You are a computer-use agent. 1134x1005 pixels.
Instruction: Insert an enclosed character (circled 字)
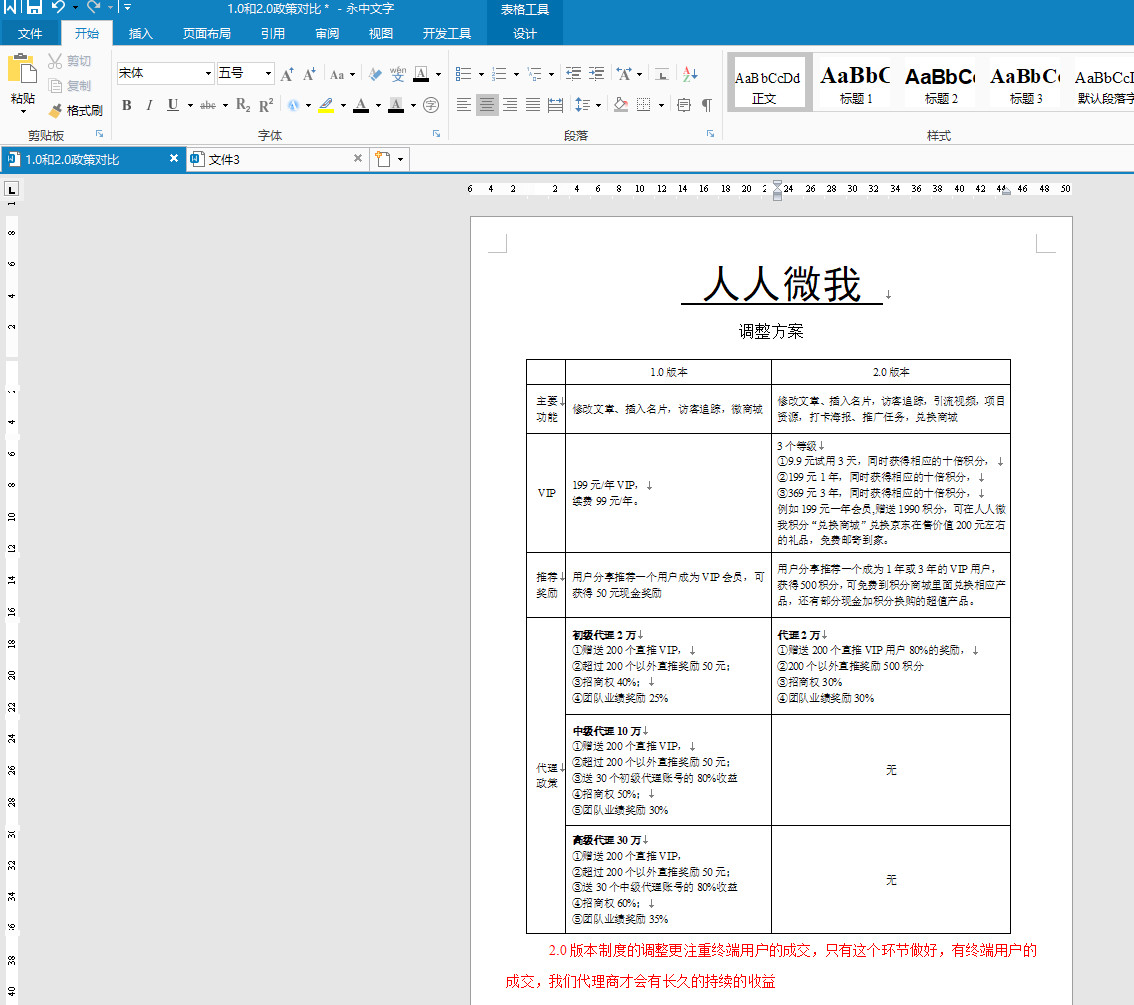431,106
